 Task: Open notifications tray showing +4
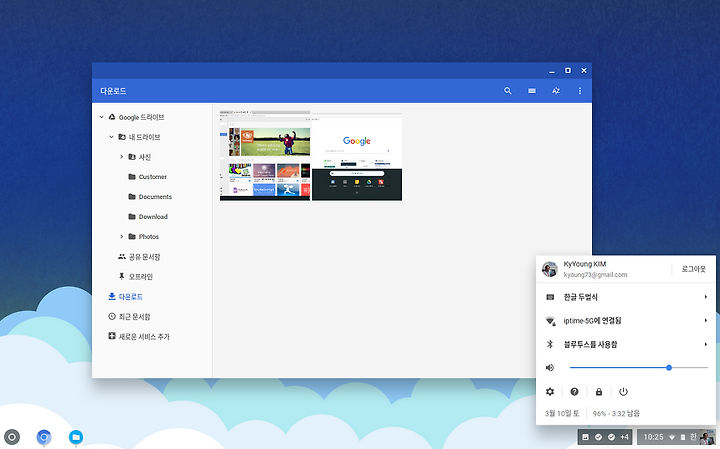pos(605,437)
